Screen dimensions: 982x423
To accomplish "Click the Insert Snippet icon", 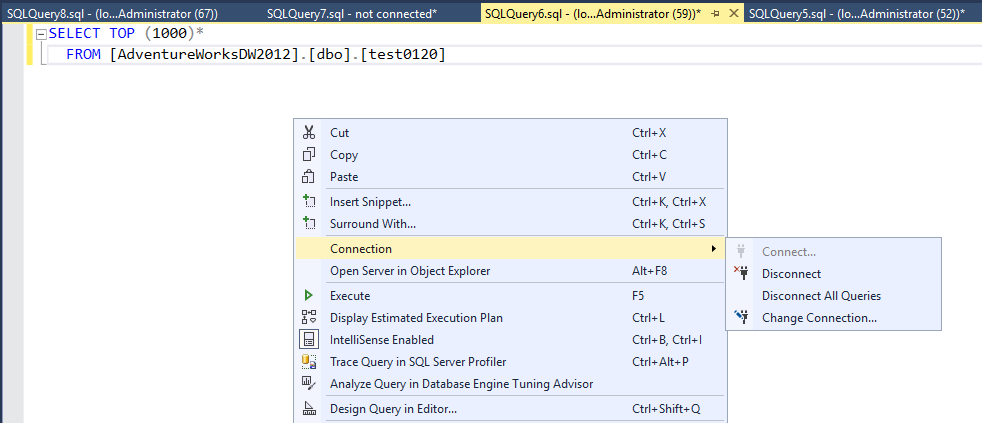I will pos(308,202).
